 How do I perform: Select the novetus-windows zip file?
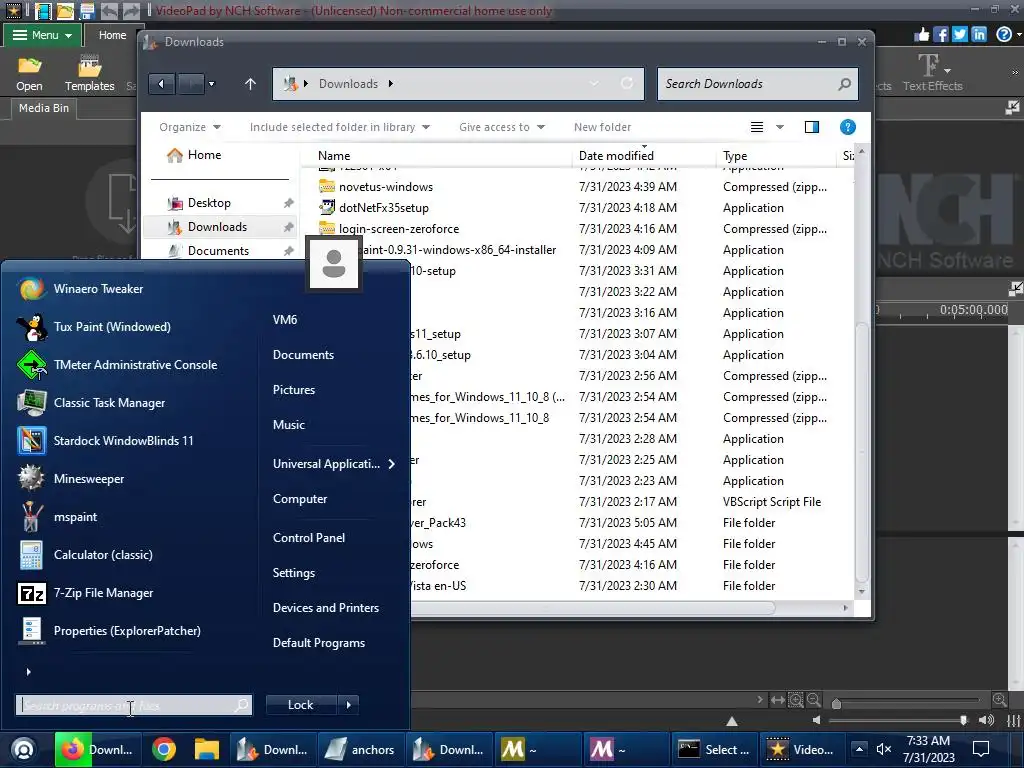pyautogui.click(x=385, y=187)
